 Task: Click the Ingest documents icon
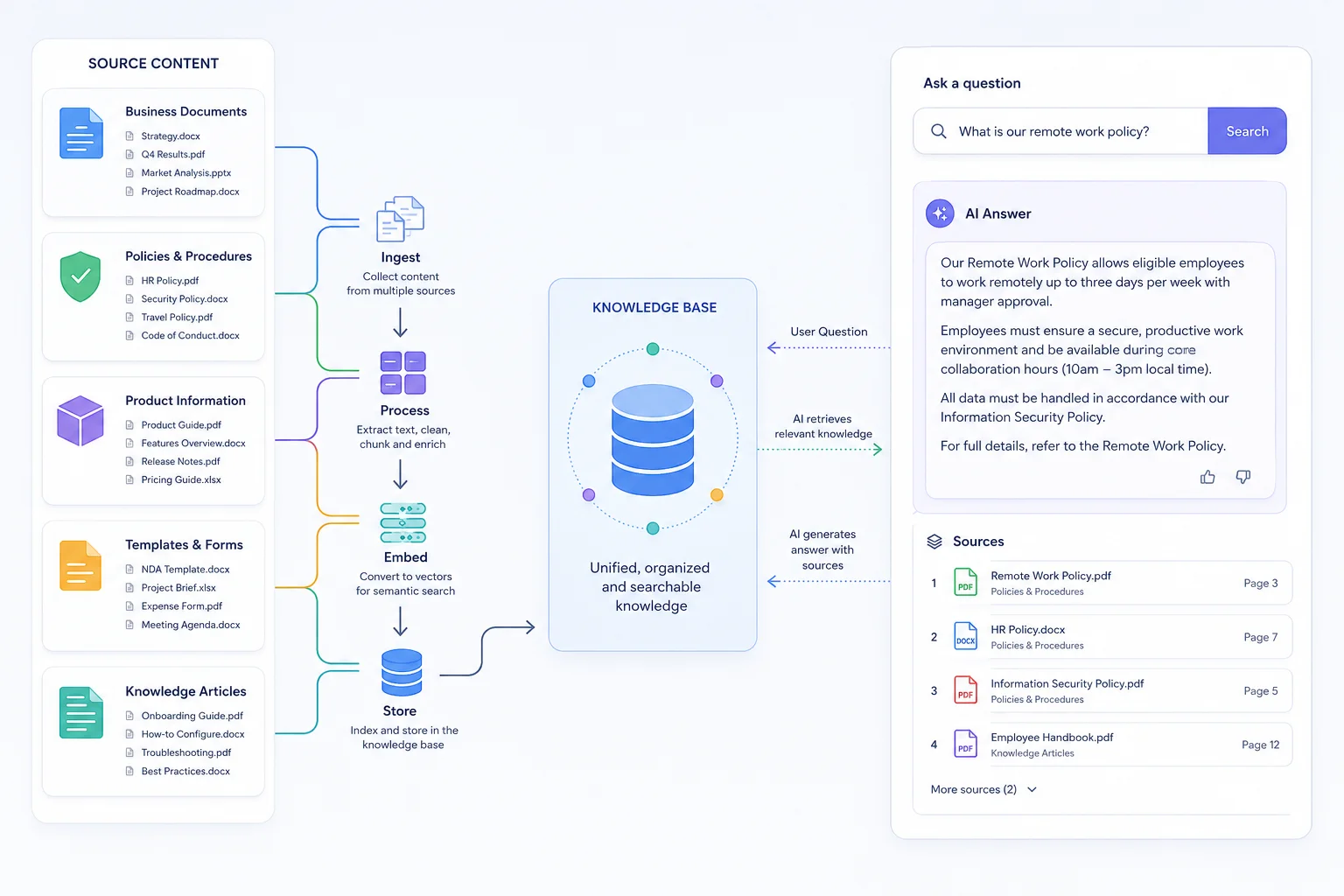[x=400, y=219]
